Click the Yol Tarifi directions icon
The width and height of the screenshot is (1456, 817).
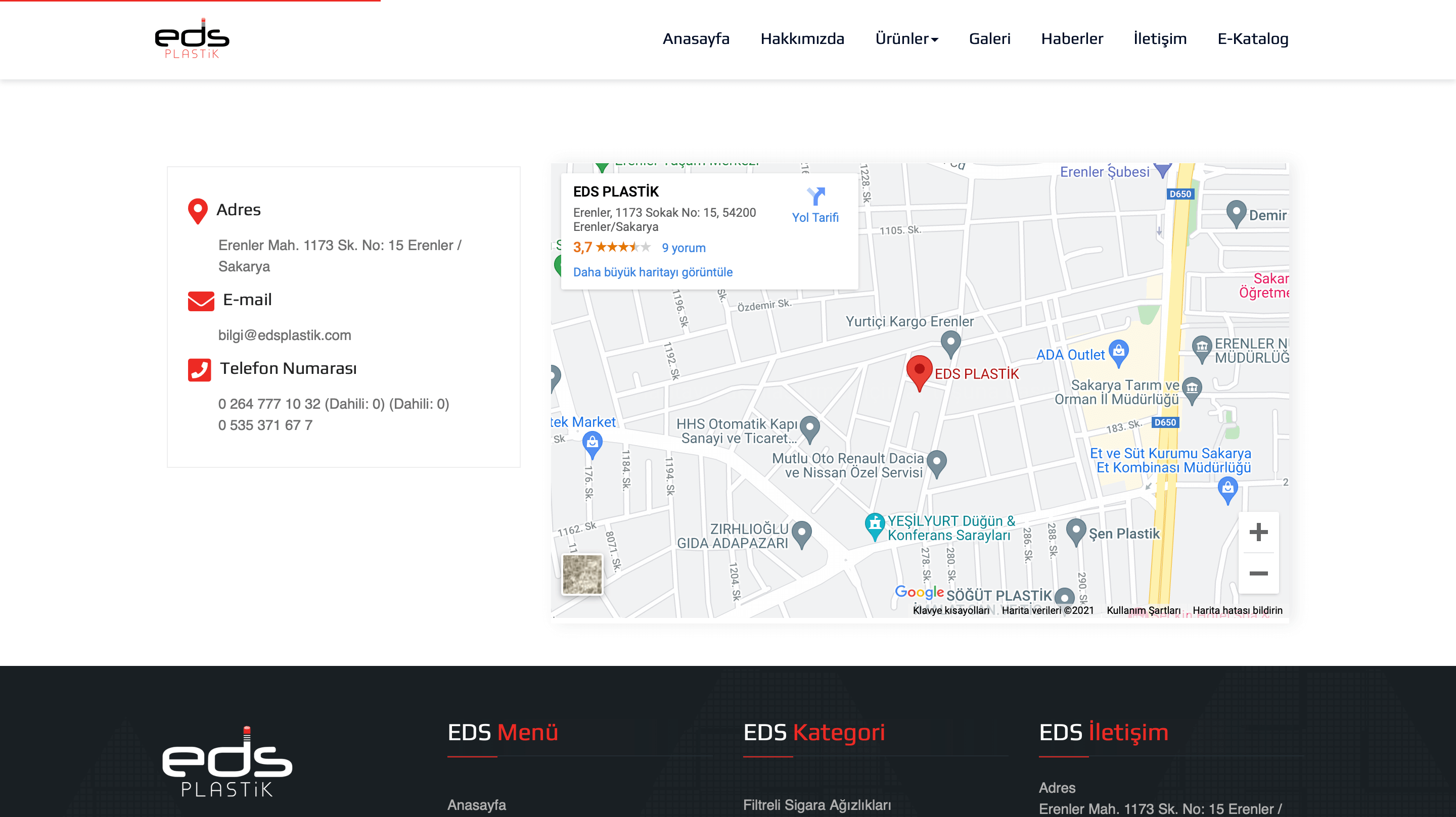815,197
